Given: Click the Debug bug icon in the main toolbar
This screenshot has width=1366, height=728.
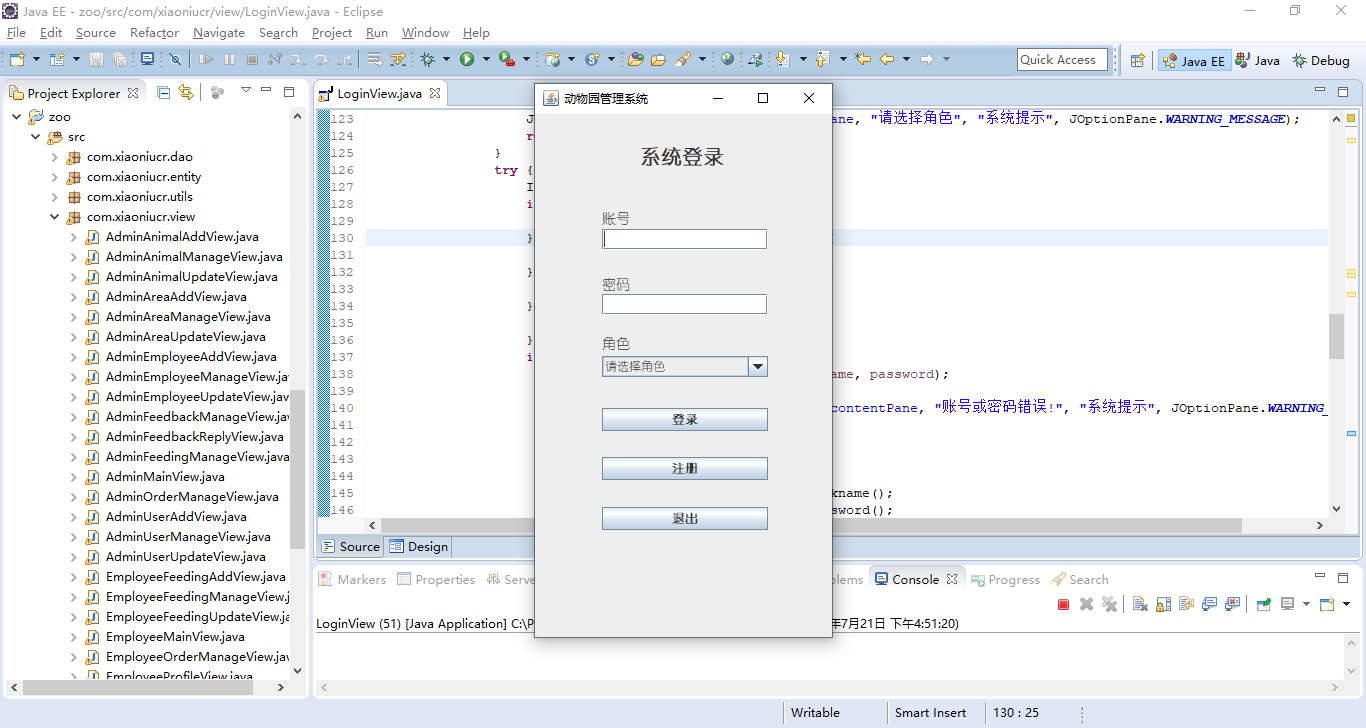Looking at the screenshot, I should click(x=427, y=60).
